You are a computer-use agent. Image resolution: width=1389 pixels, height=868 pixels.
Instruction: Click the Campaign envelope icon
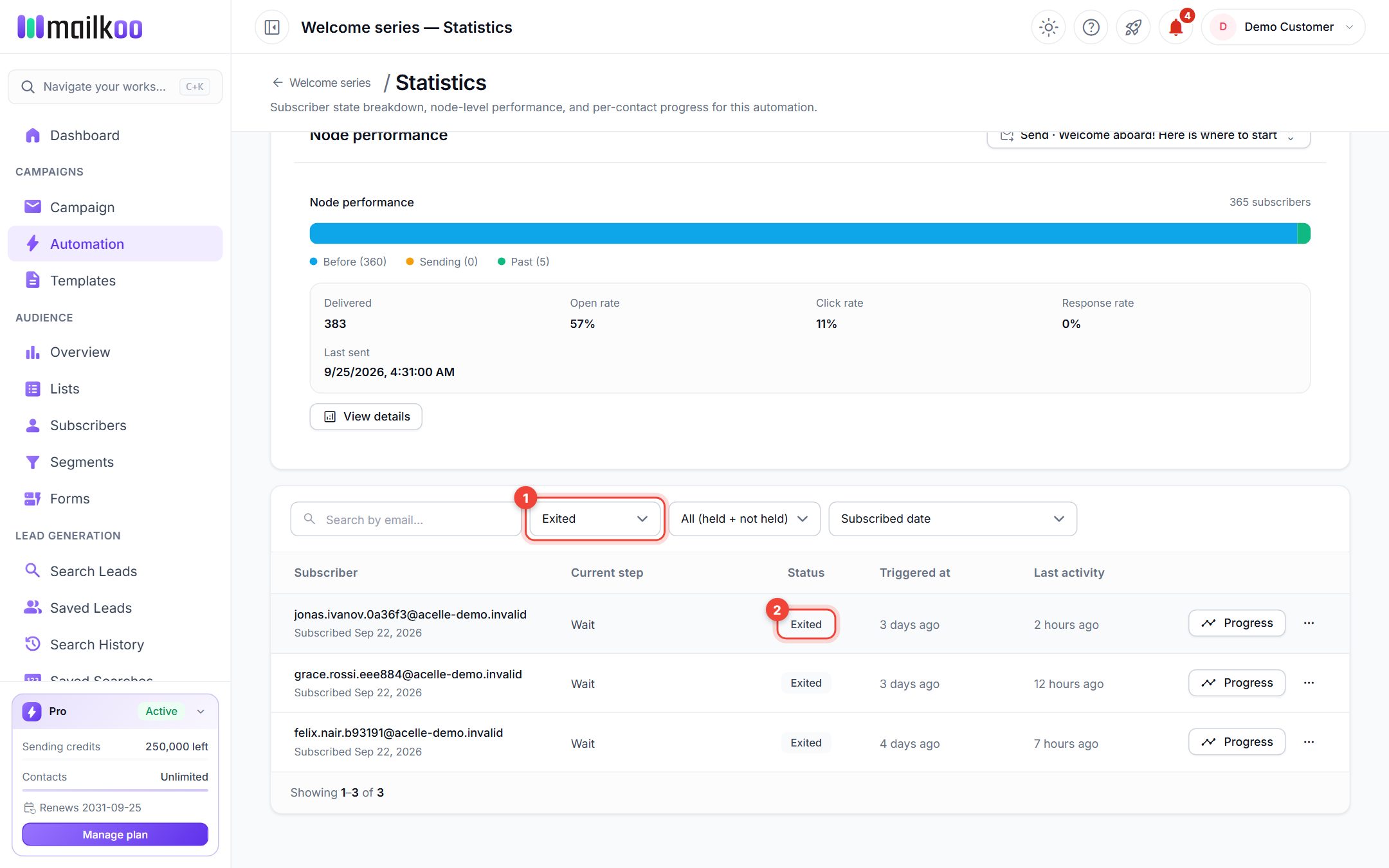(x=33, y=206)
